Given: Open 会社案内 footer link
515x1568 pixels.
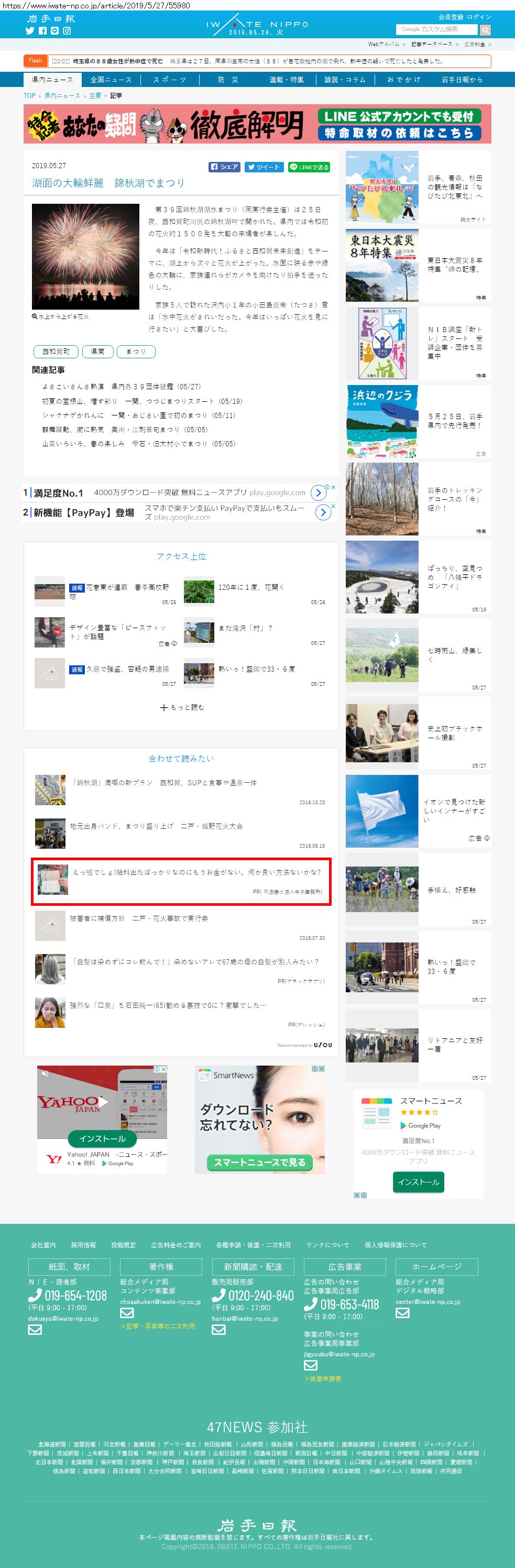Looking at the screenshot, I should 43,1244.
